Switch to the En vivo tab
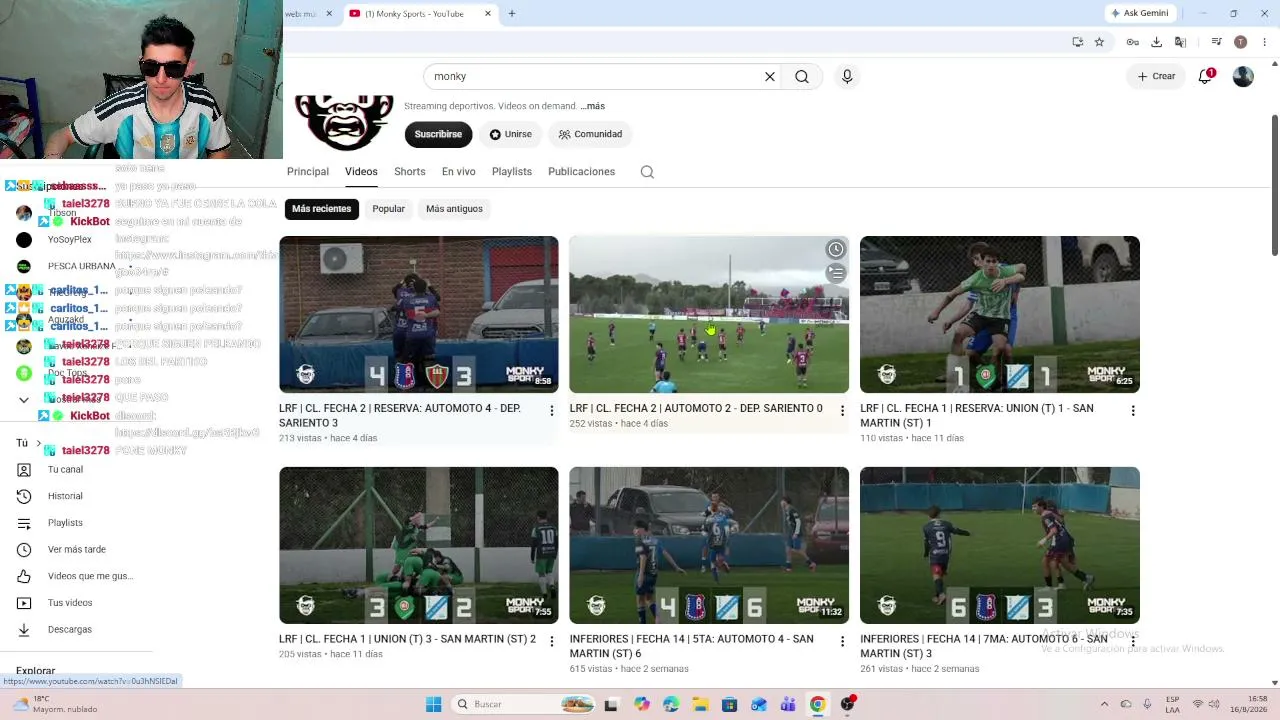Viewport: 1280px width, 720px height. coord(459,172)
